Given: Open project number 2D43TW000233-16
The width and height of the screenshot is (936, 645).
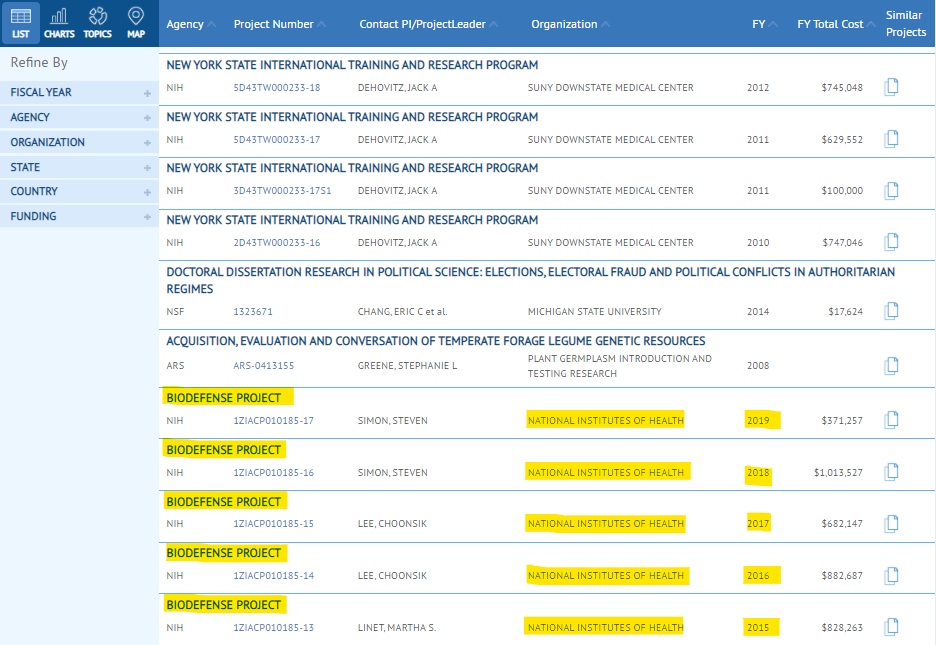Looking at the screenshot, I should pyautogui.click(x=276, y=243).
